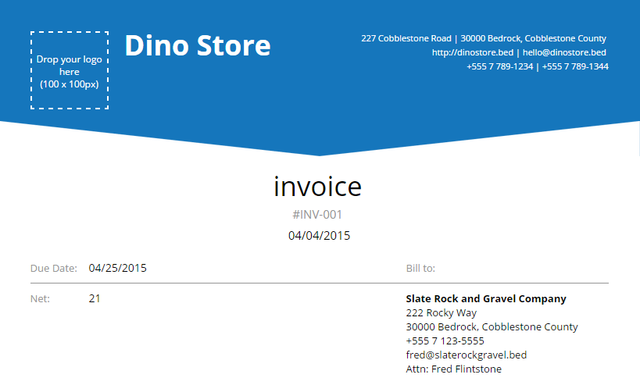Click the Net label
Viewport: 640px width, 378px height.
tap(40, 299)
